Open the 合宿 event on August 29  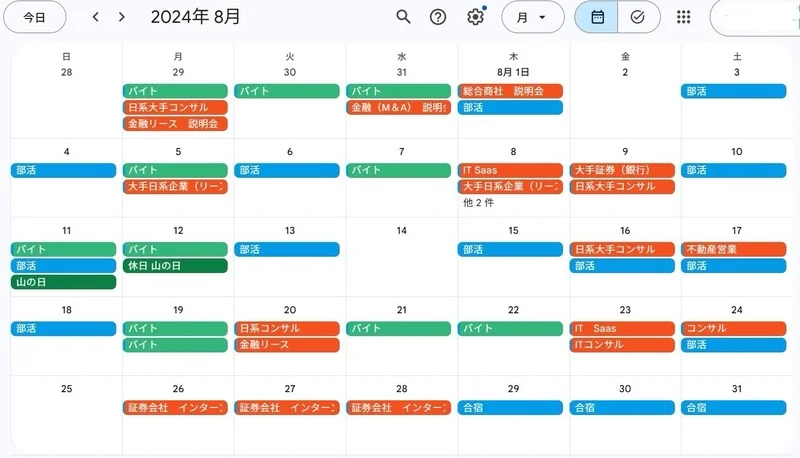pos(510,407)
